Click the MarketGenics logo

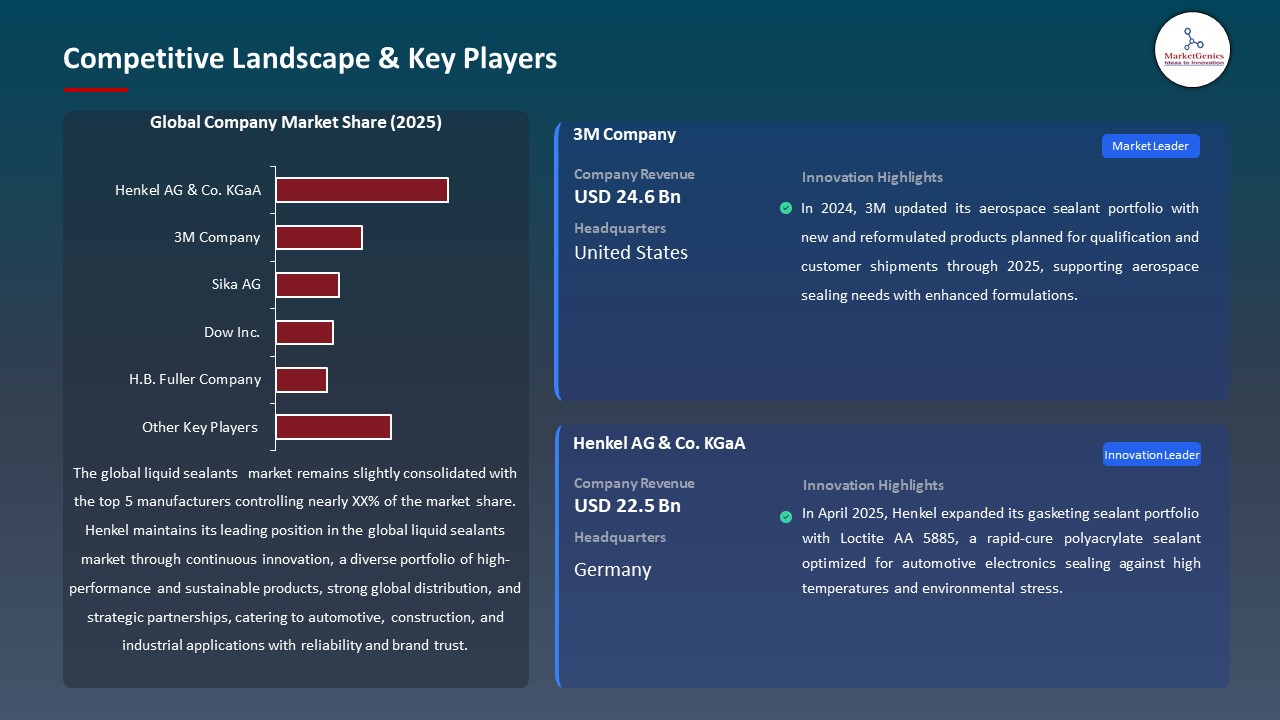pos(1192,50)
